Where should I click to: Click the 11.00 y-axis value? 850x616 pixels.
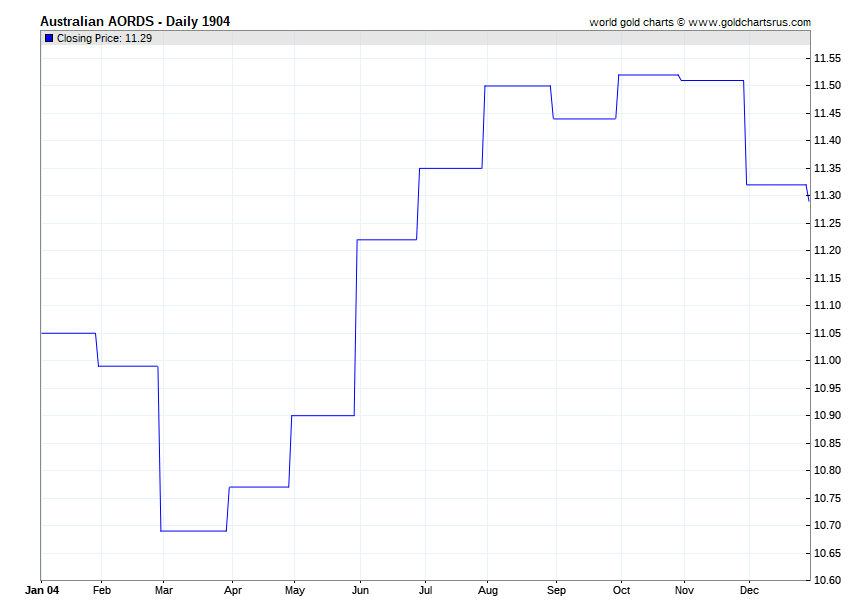tap(827, 360)
